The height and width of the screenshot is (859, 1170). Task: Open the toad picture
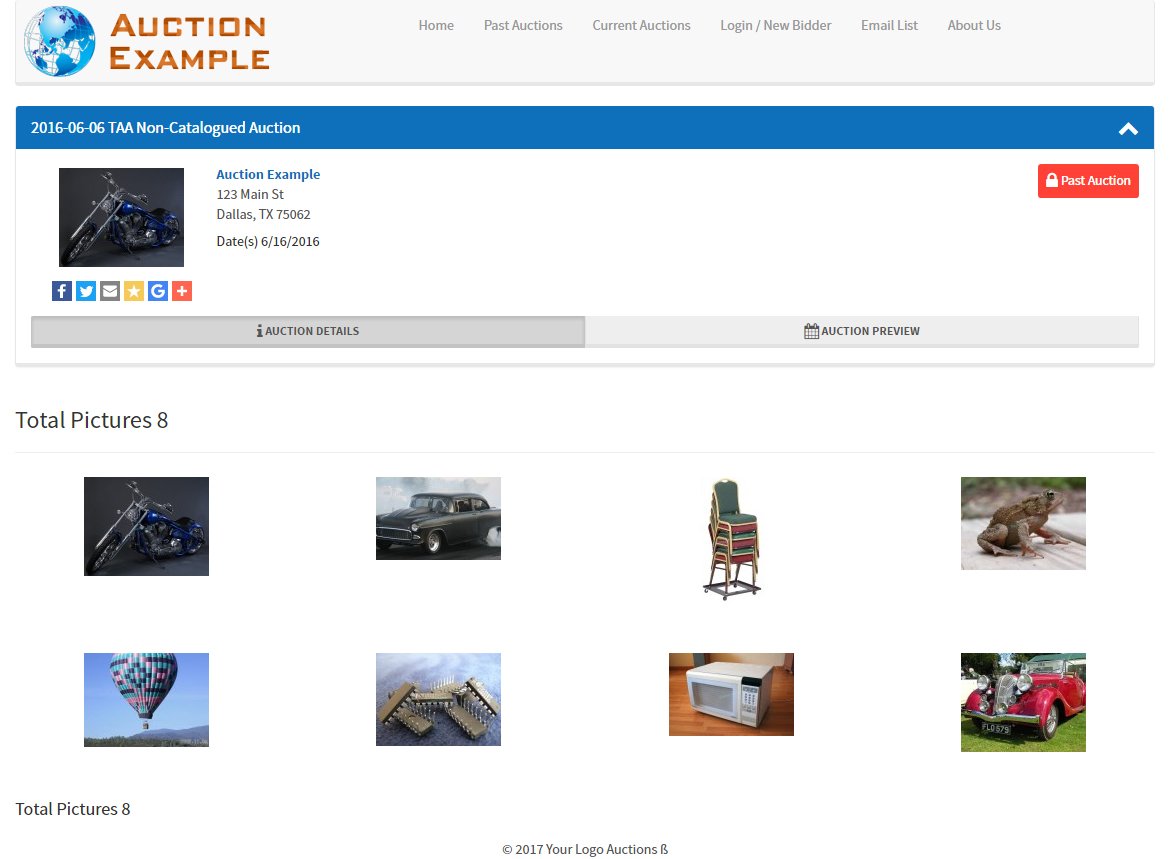click(1023, 523)
